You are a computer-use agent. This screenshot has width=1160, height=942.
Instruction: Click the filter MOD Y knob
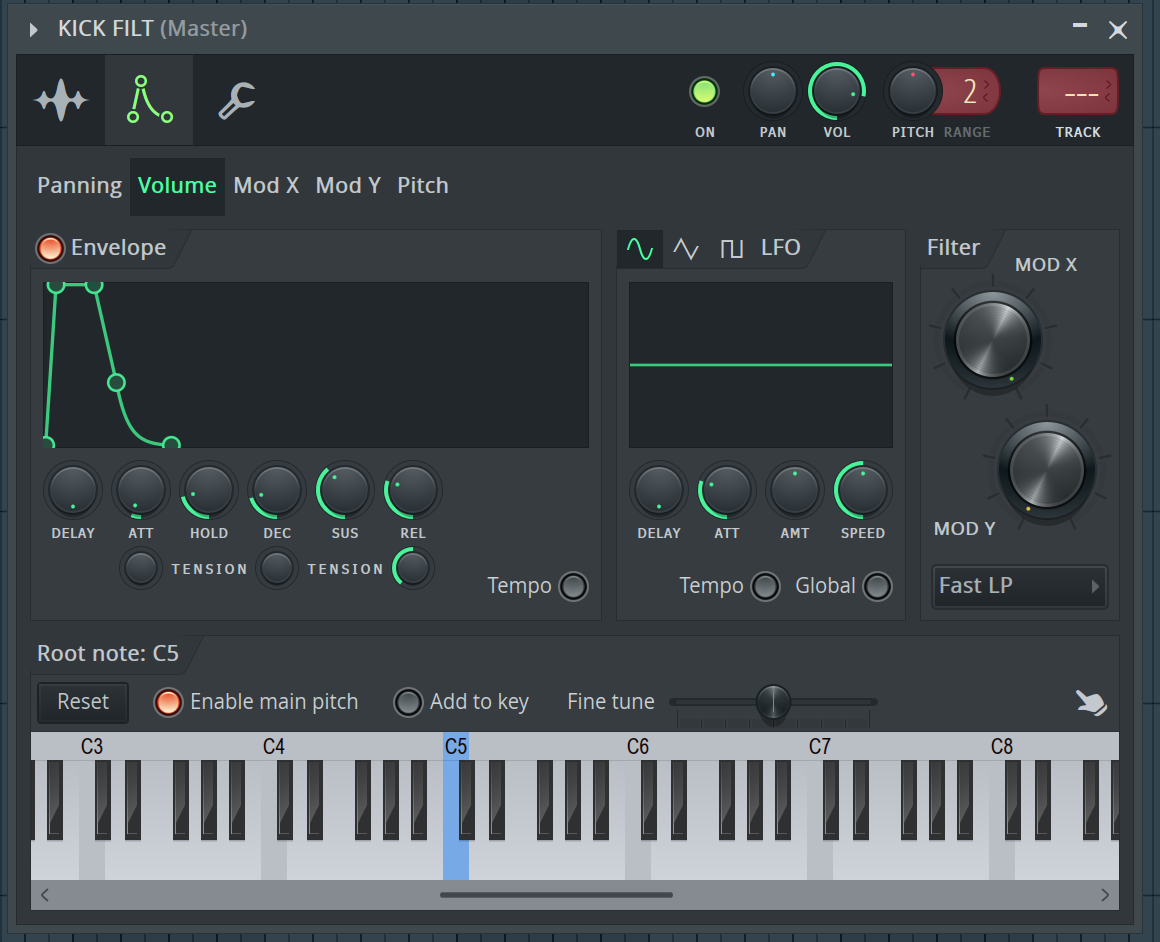1047,470
